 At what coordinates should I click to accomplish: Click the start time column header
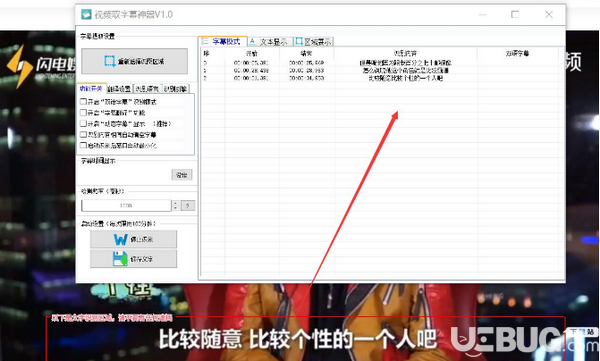pos(252,53)
